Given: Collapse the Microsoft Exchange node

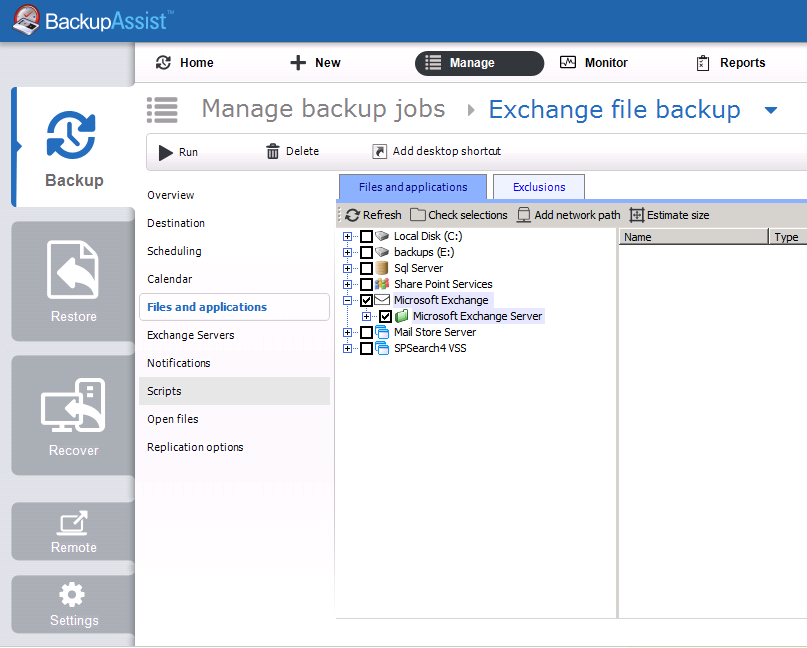Looking at the screenshot, I should coord(347,300).
